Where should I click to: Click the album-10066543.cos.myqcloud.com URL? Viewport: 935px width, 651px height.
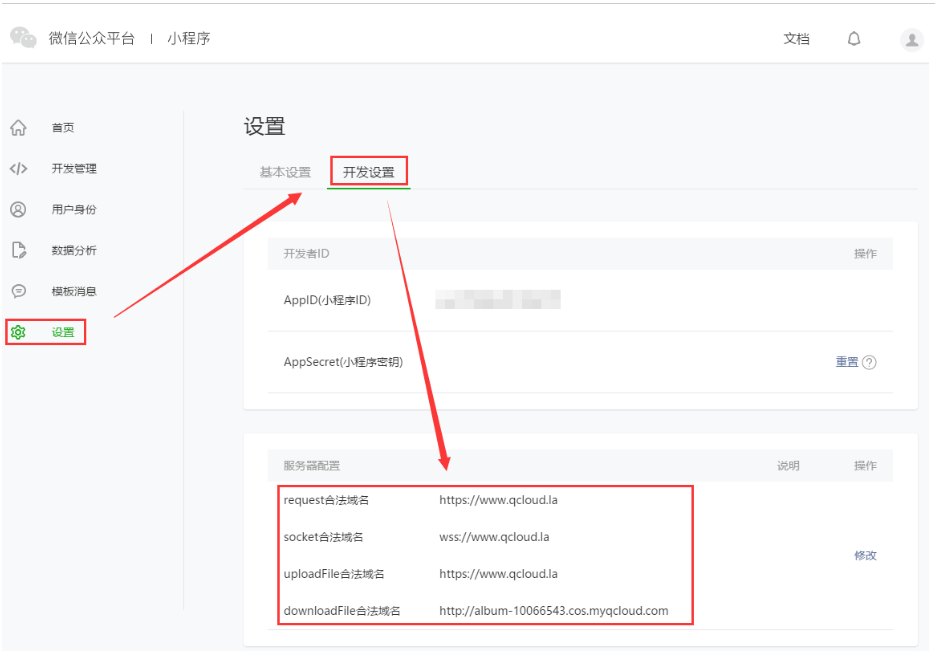click(554, 611)
